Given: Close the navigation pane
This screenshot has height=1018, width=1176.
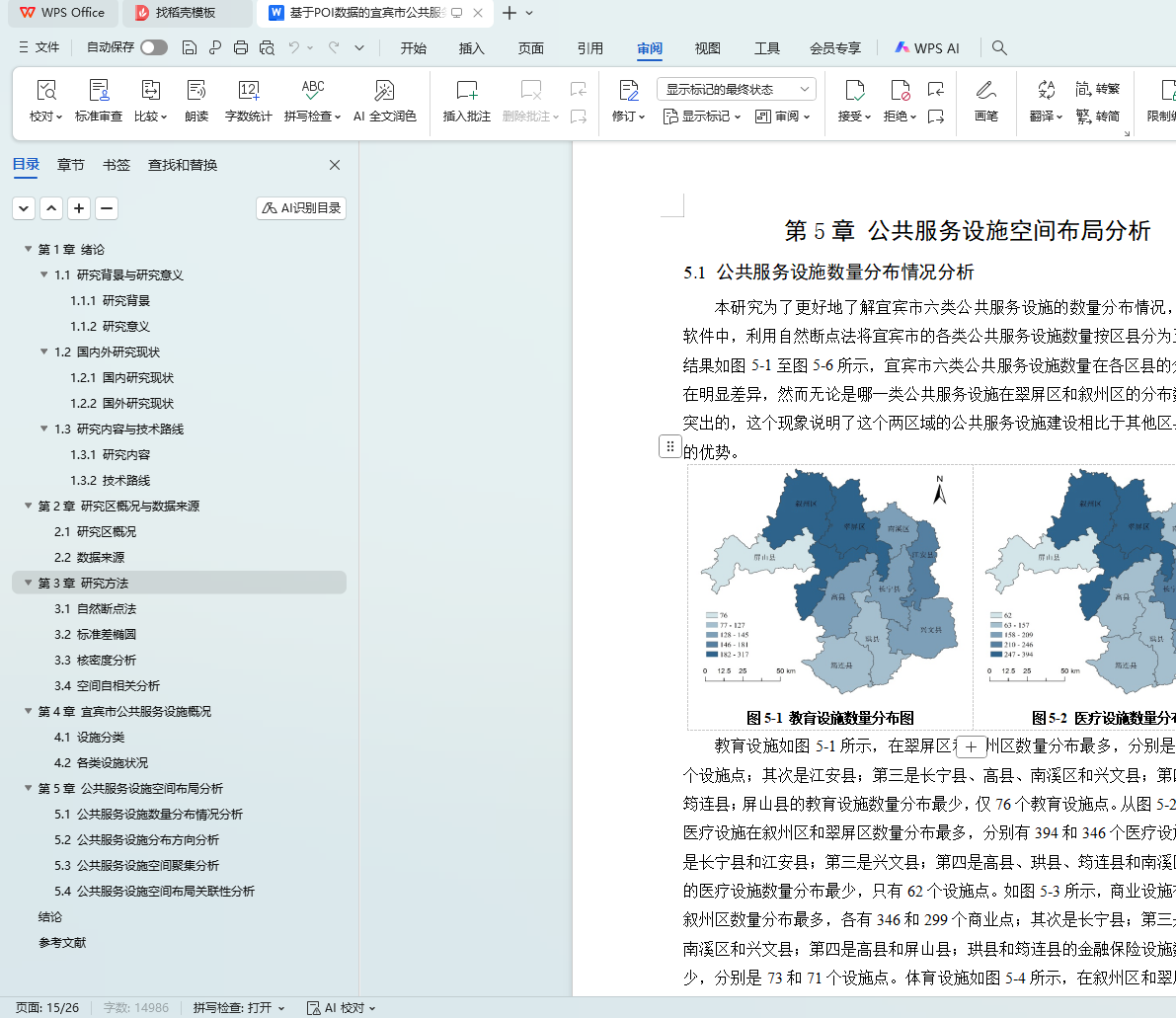Looking at the screenshot, I should [x=335, y=165].
